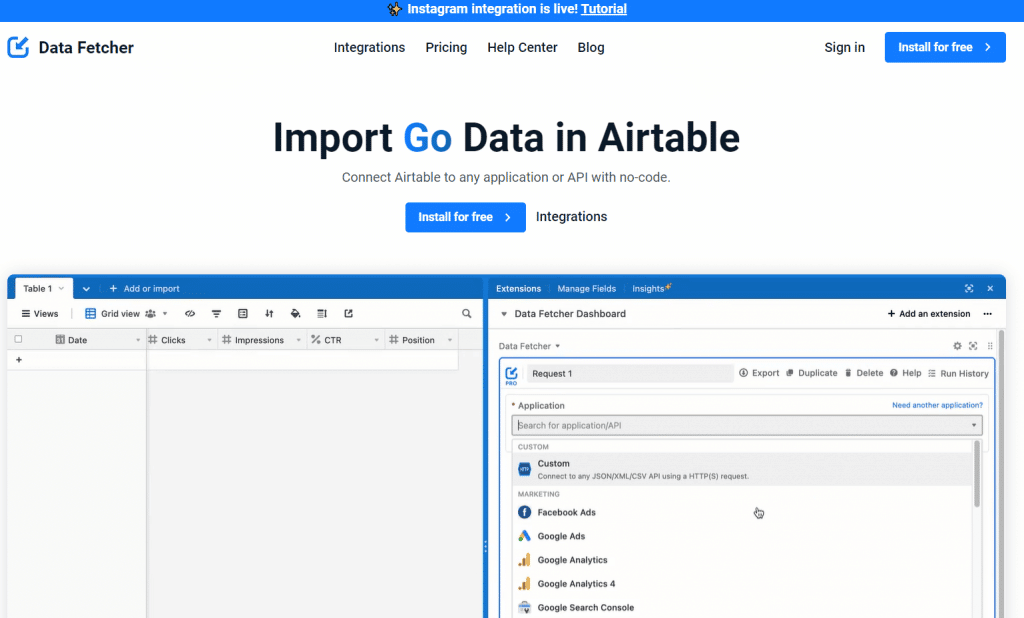
Task: Click the sort arrows icon
Action: pos(269,314)
